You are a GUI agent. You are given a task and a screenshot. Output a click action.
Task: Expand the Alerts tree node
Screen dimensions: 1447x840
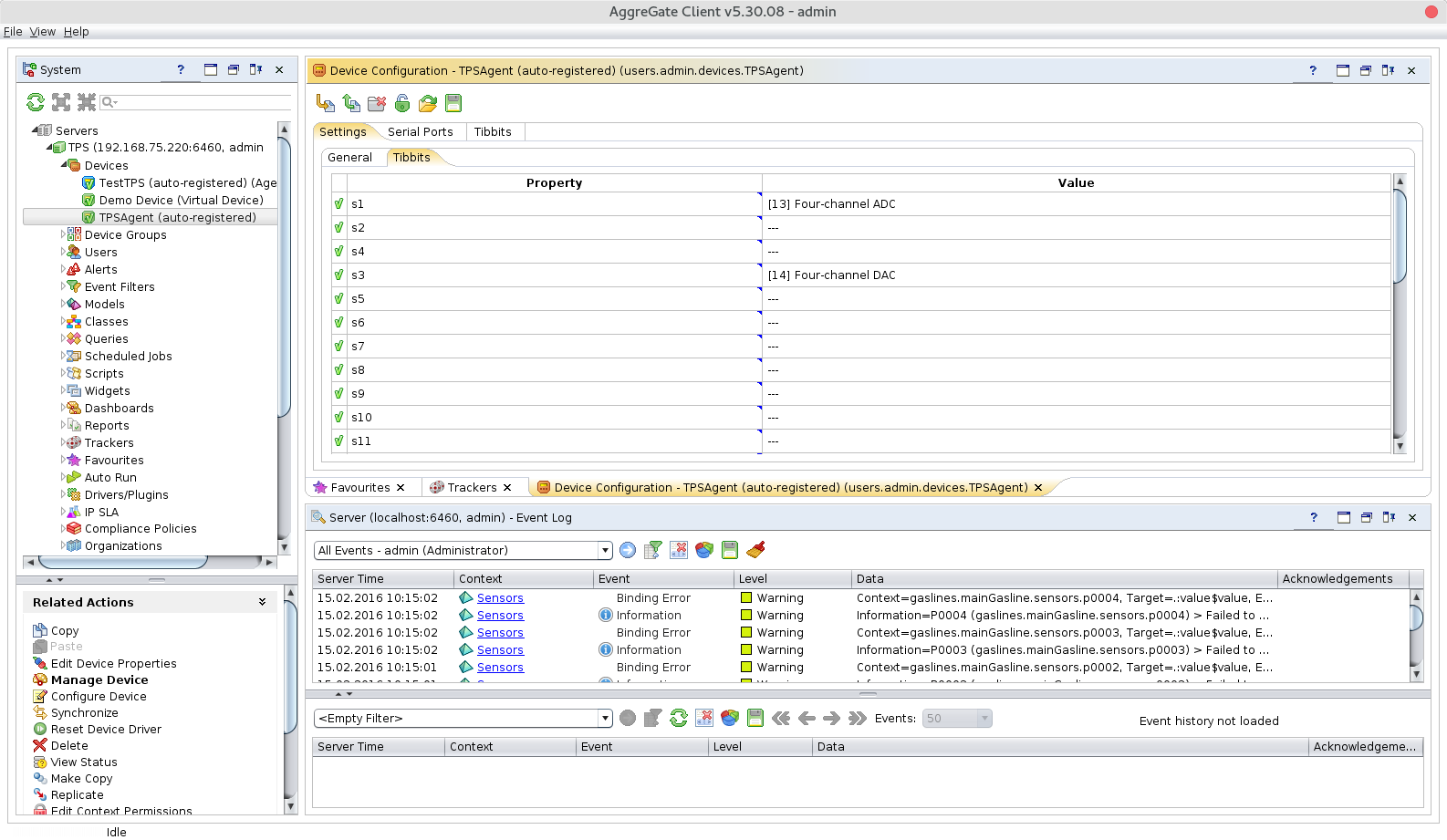point(63,269)
